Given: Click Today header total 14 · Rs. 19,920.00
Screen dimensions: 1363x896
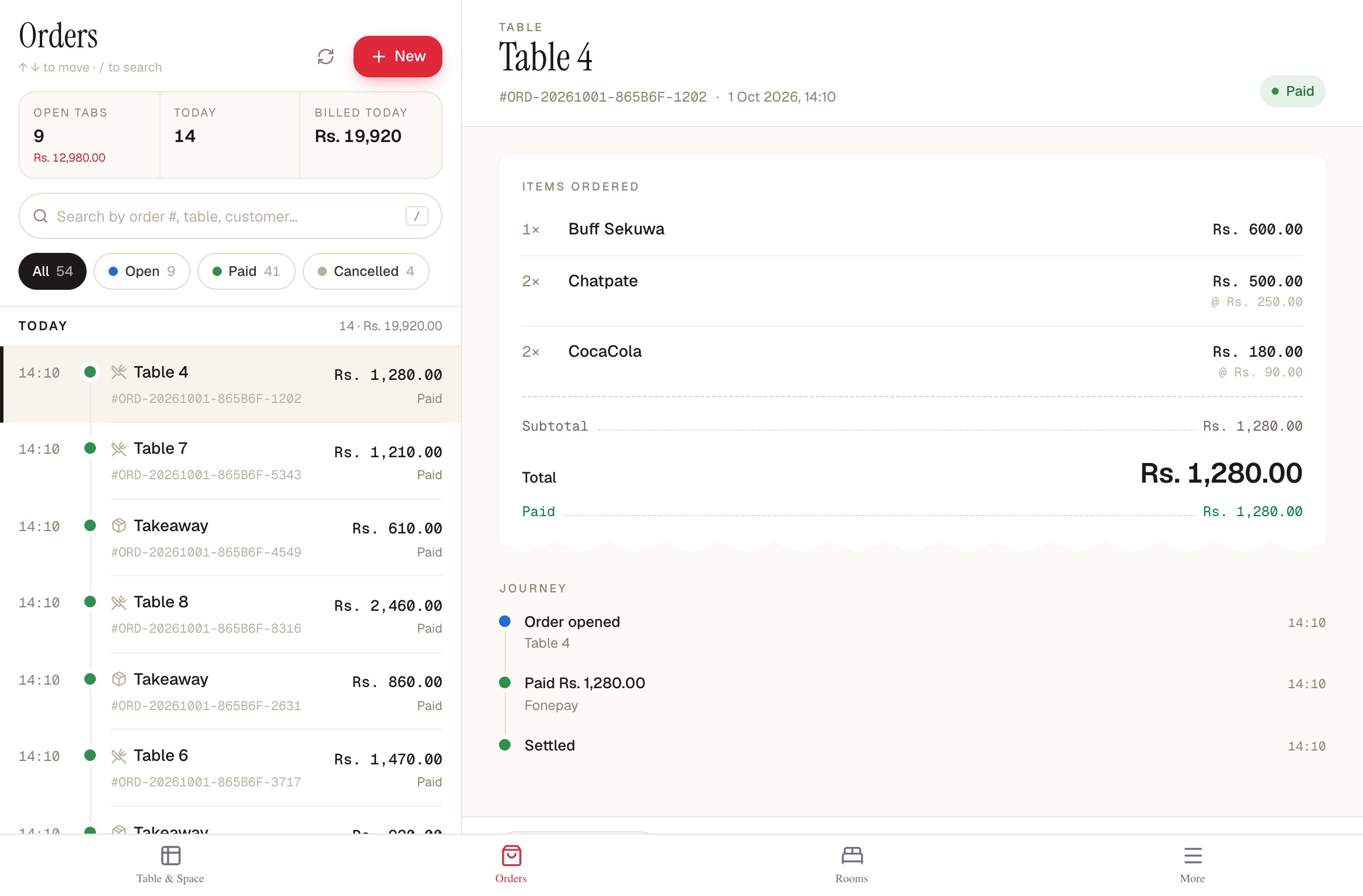Looking at the screenshot, I should tap(390, 326).
